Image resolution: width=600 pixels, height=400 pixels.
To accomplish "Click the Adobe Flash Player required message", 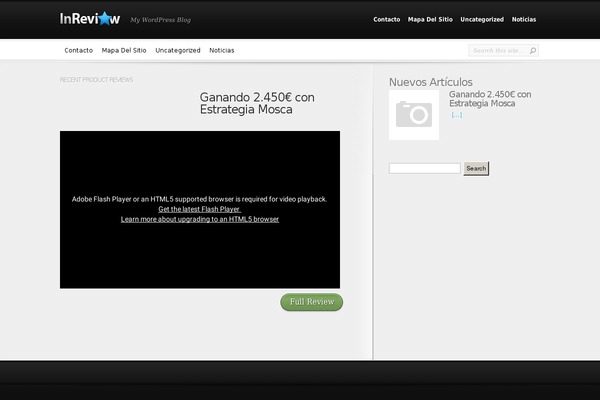I will [199, 199].
